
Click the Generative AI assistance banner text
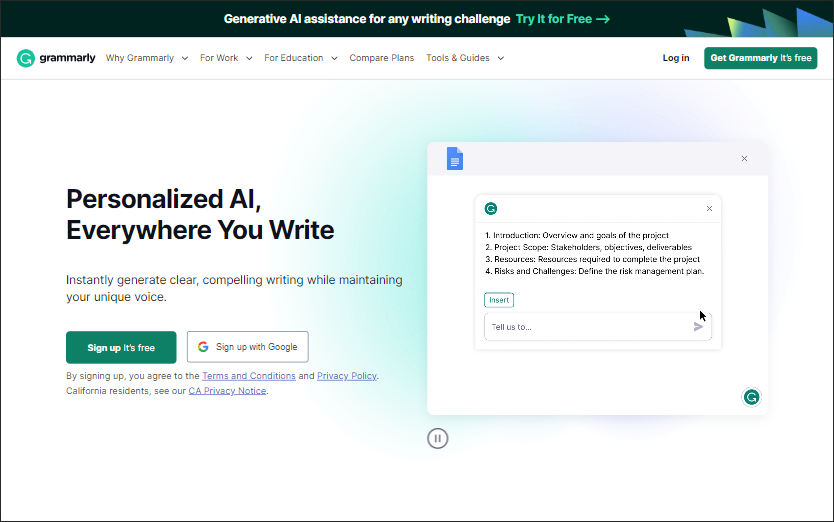tap(367, 19)
